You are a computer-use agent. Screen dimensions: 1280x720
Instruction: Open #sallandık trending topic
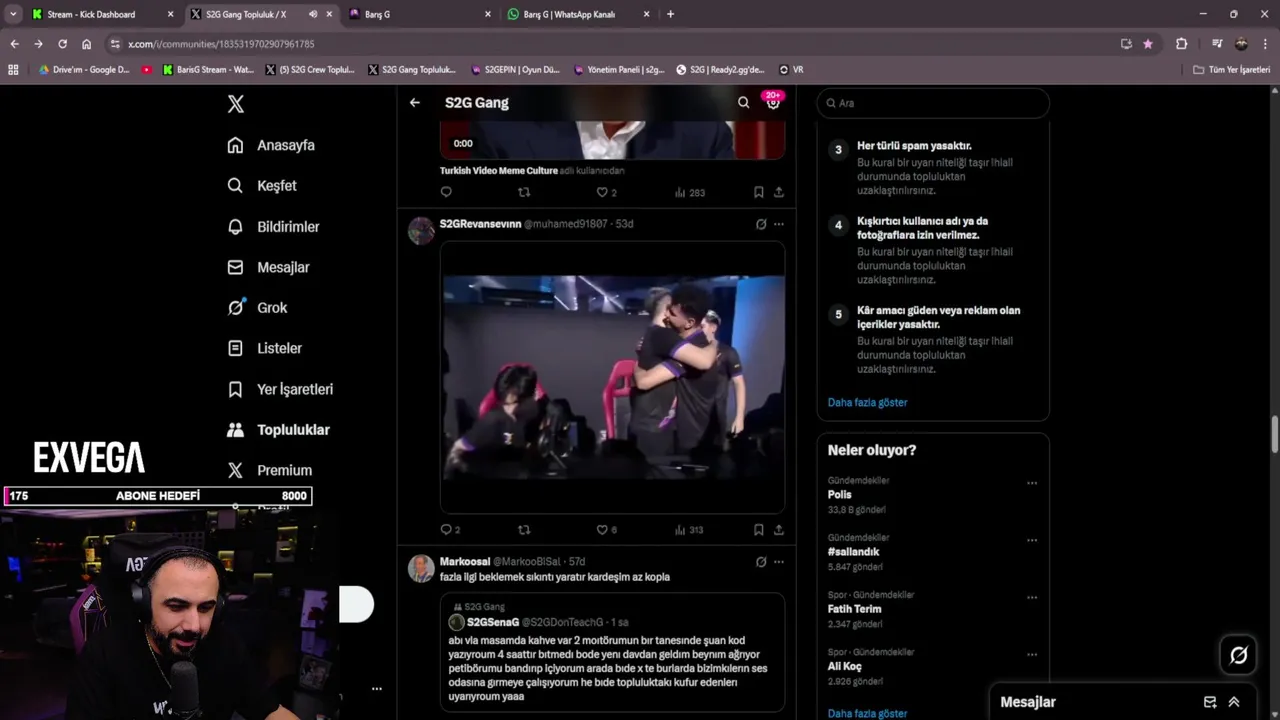[853, 552]
